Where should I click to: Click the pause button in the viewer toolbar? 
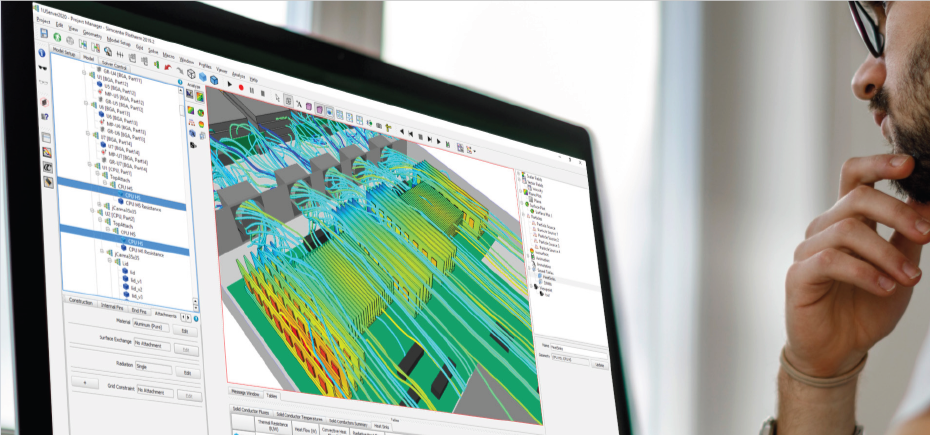pos(251,90)
